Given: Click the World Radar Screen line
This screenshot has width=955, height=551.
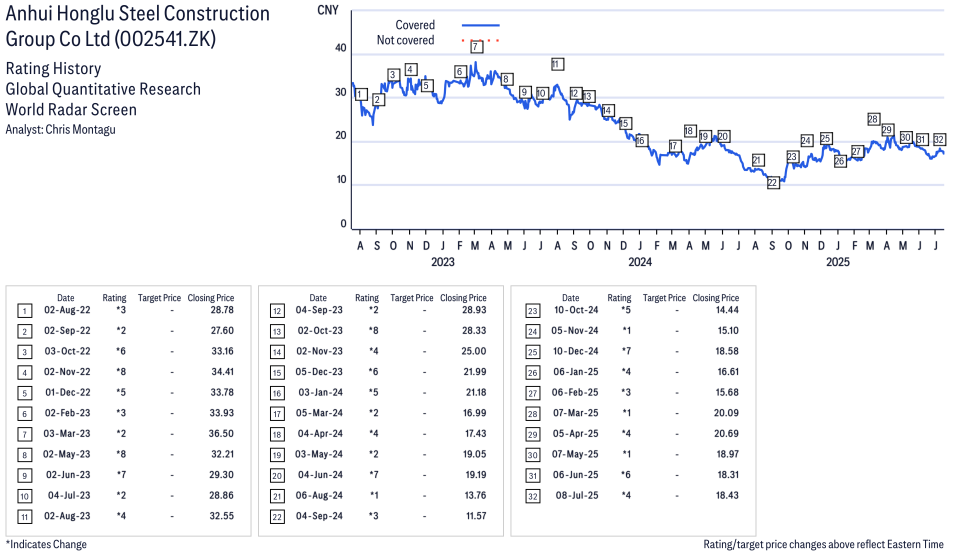Looking at the screenshot, I should coord(71,110).
